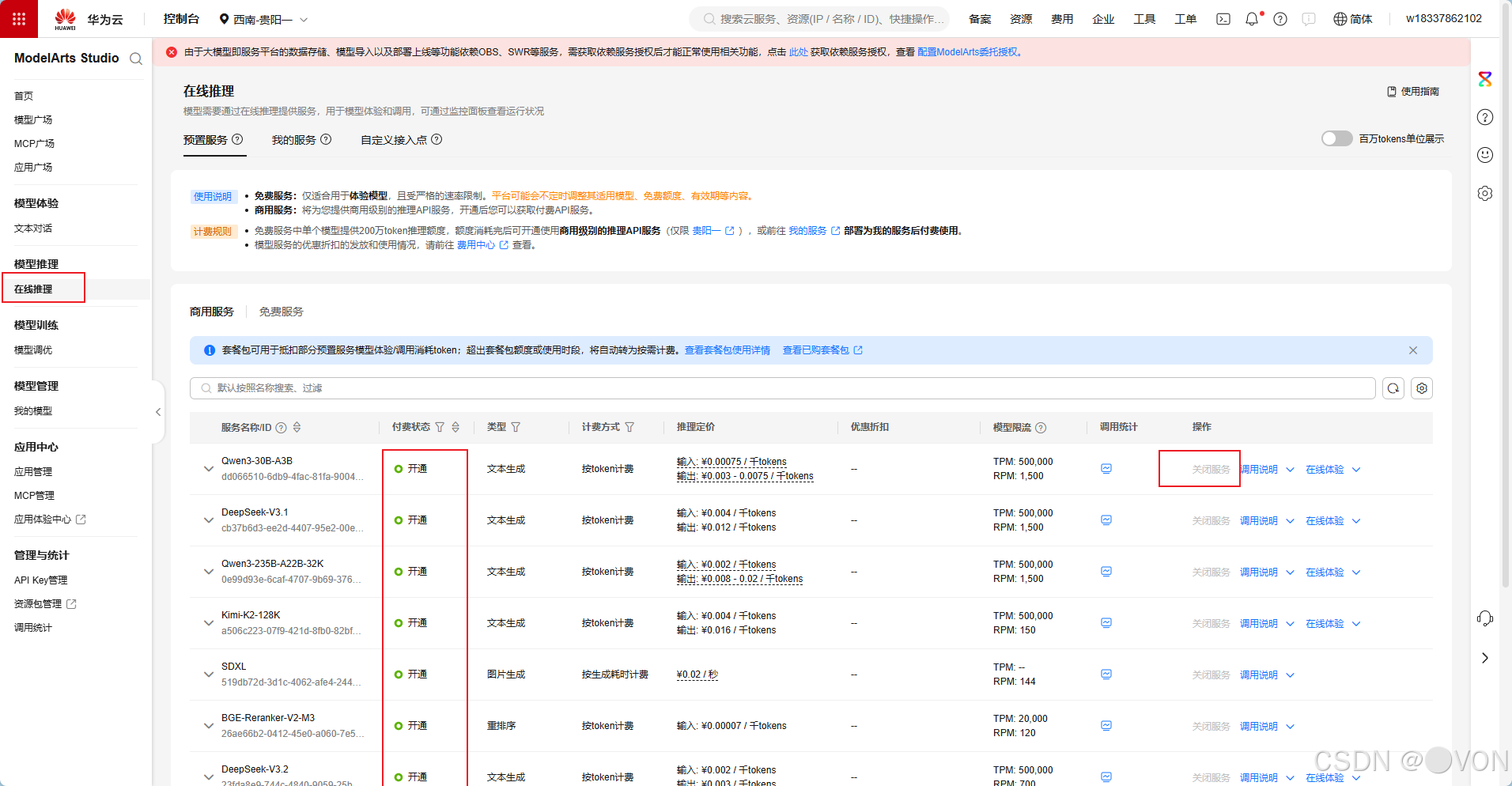
Task: Open 费用 in top navigation
Action: click(1062, 19)
